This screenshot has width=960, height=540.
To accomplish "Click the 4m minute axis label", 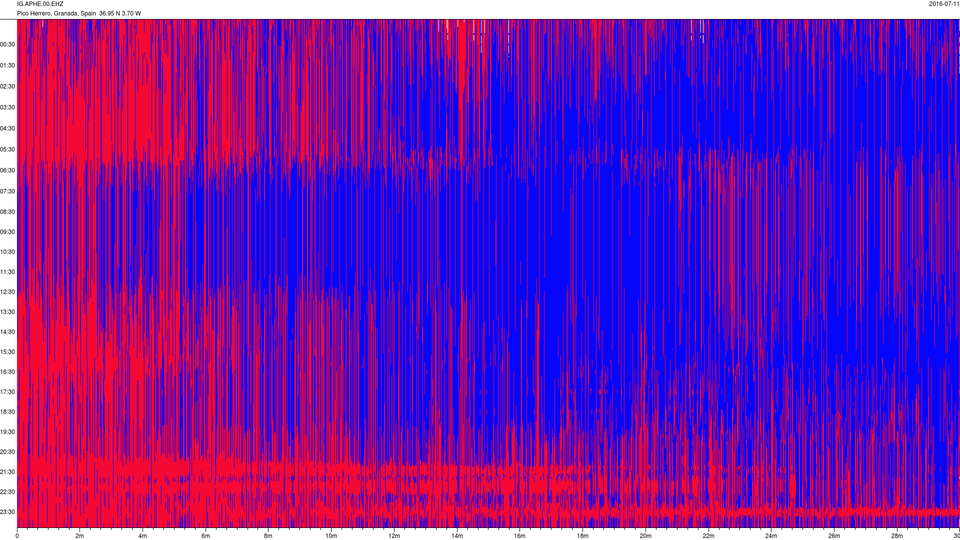I will coord(143,536).
